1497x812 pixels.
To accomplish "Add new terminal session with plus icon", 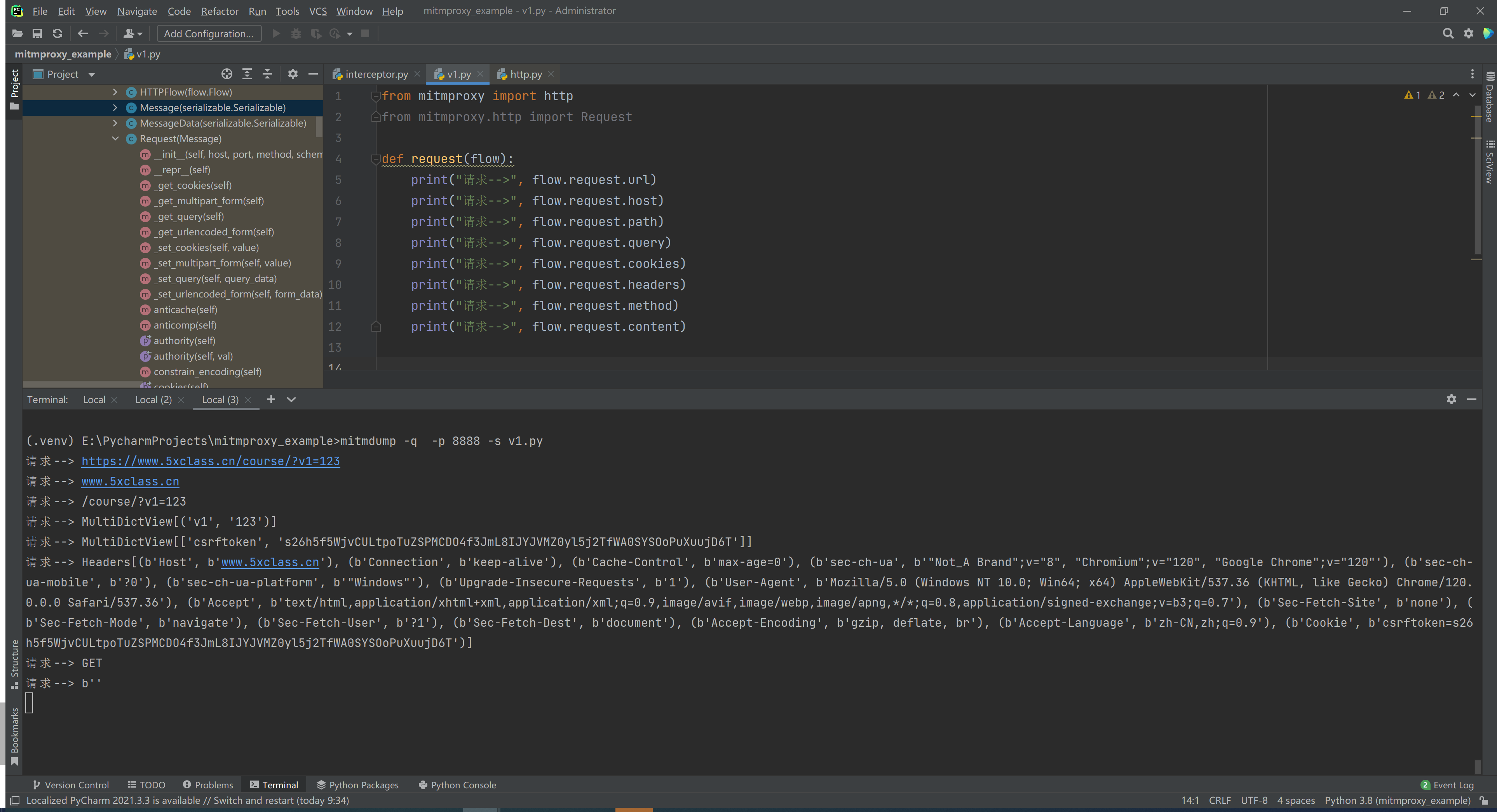I will coord(271,399).
